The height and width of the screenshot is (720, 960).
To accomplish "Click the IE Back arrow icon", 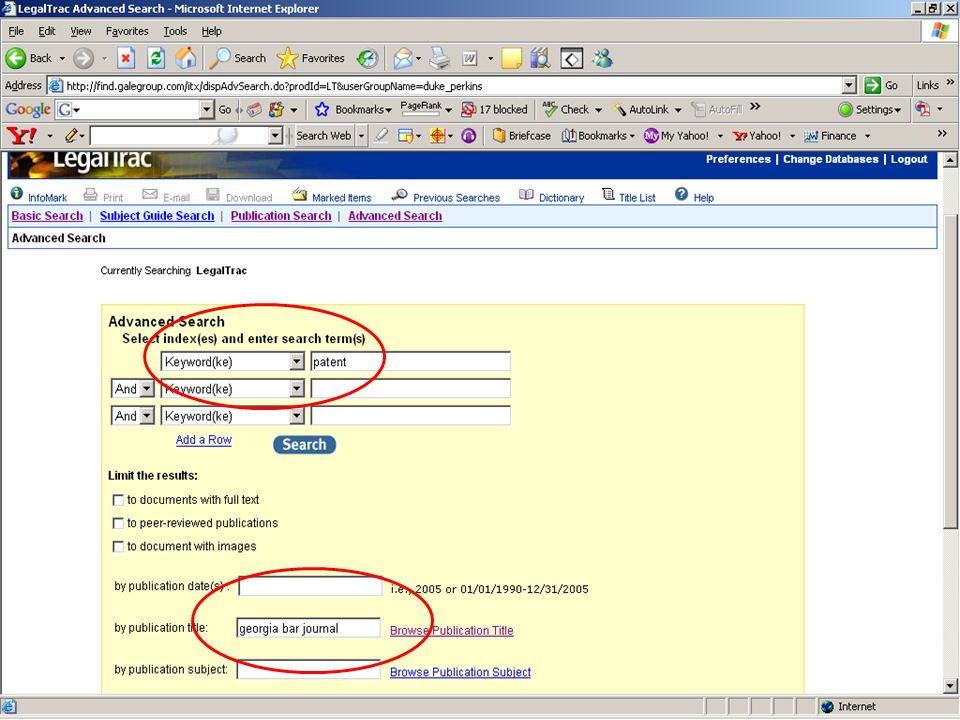I will [16, 58].
